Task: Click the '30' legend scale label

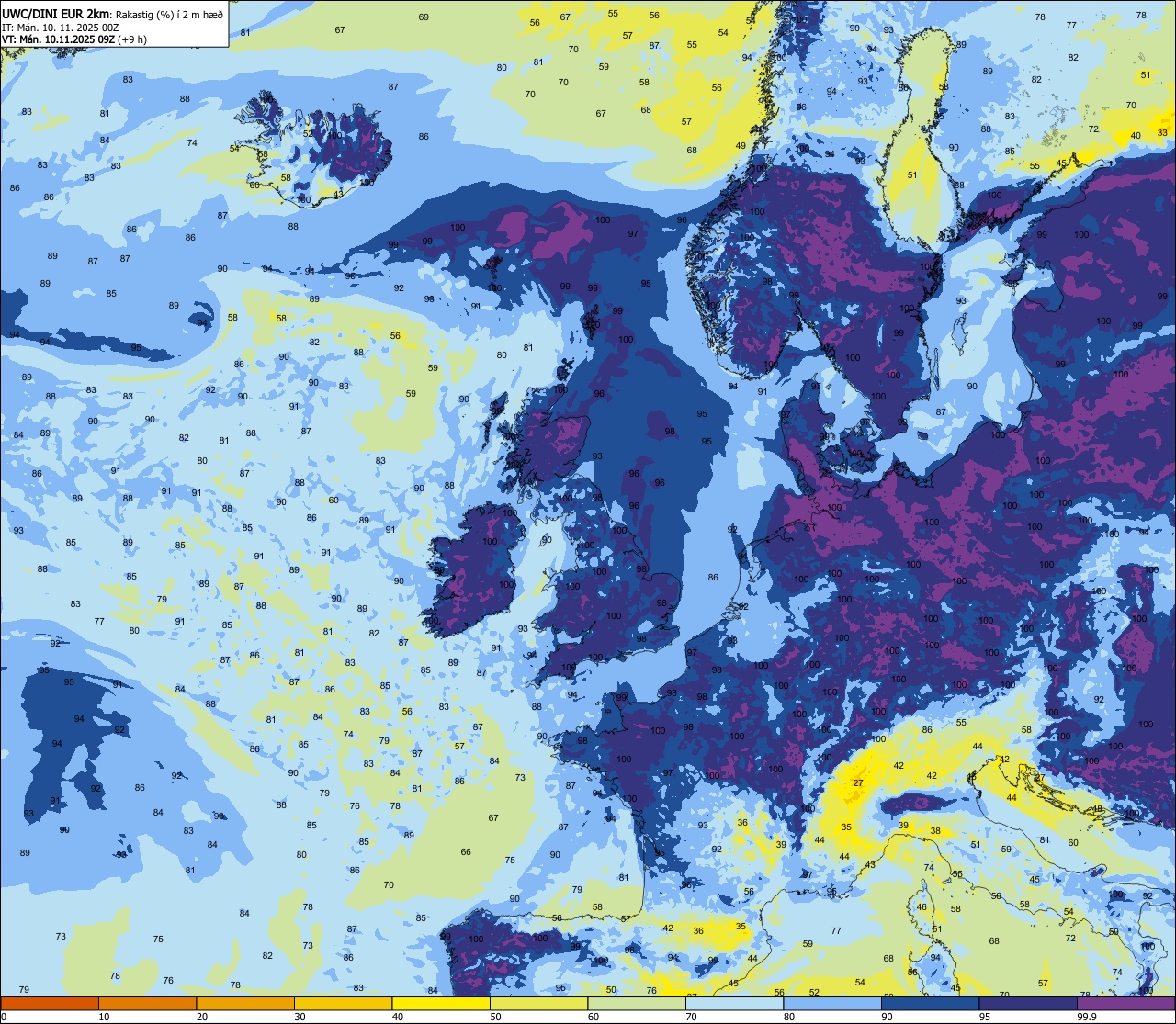Action: pos(300,1017)
